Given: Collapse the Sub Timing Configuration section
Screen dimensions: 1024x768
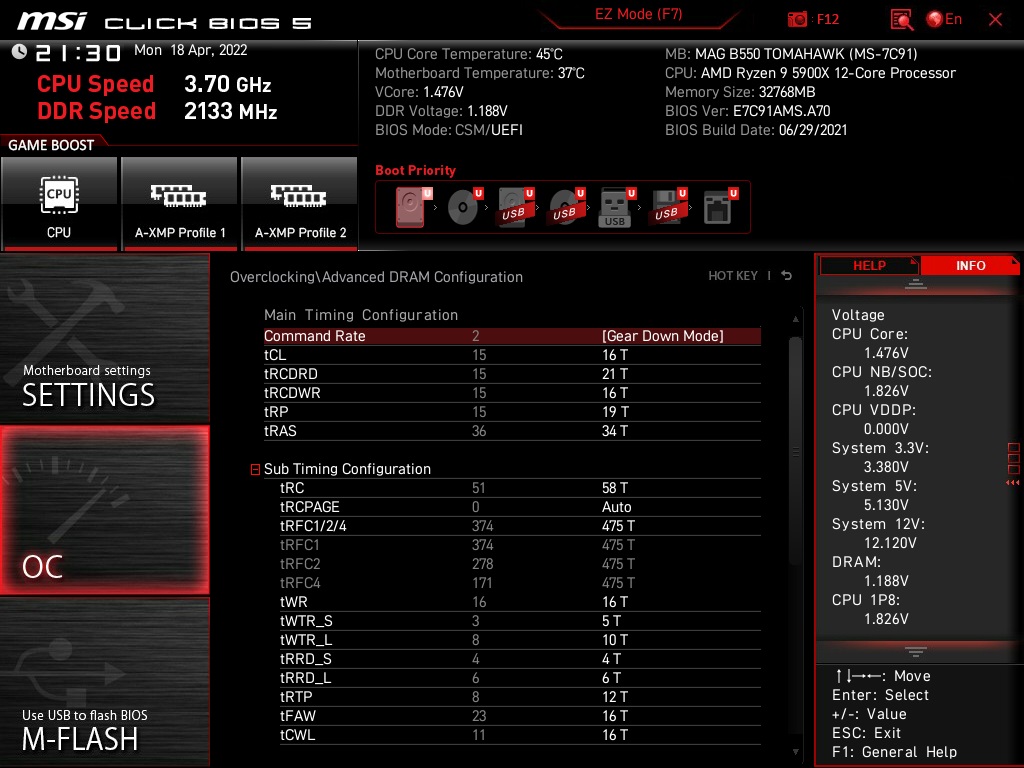Looking at the screenshot, I should click(x=254, y=469).
